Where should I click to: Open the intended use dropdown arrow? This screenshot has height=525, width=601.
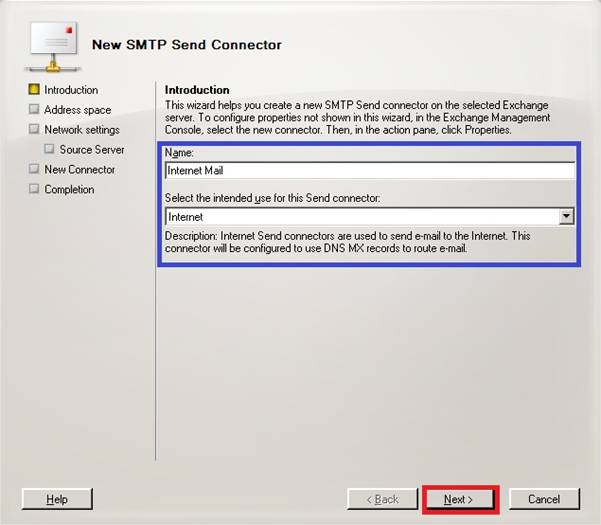click(x=567, y=216)
